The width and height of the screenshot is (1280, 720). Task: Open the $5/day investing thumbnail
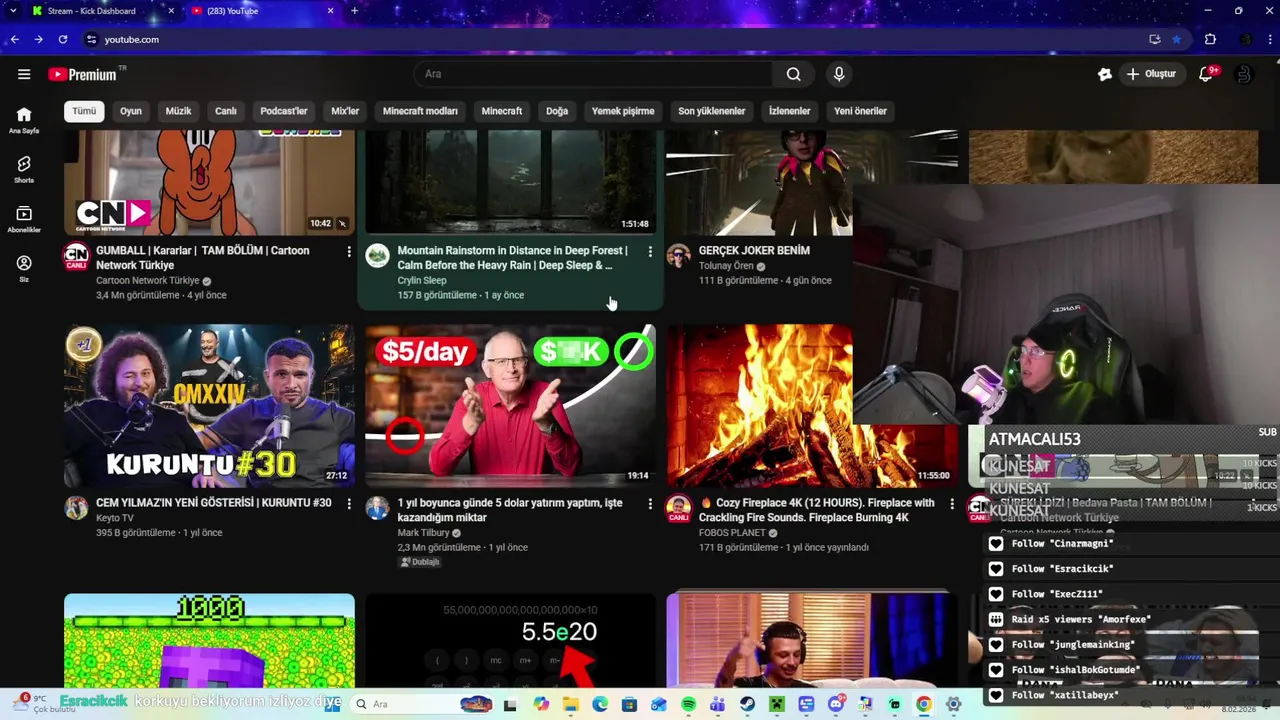point(510,406)
